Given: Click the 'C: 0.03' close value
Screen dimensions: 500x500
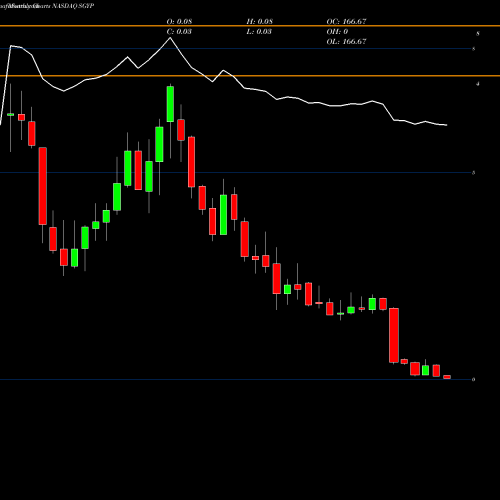Looking at the screenshot, I should tap(179, 31).
